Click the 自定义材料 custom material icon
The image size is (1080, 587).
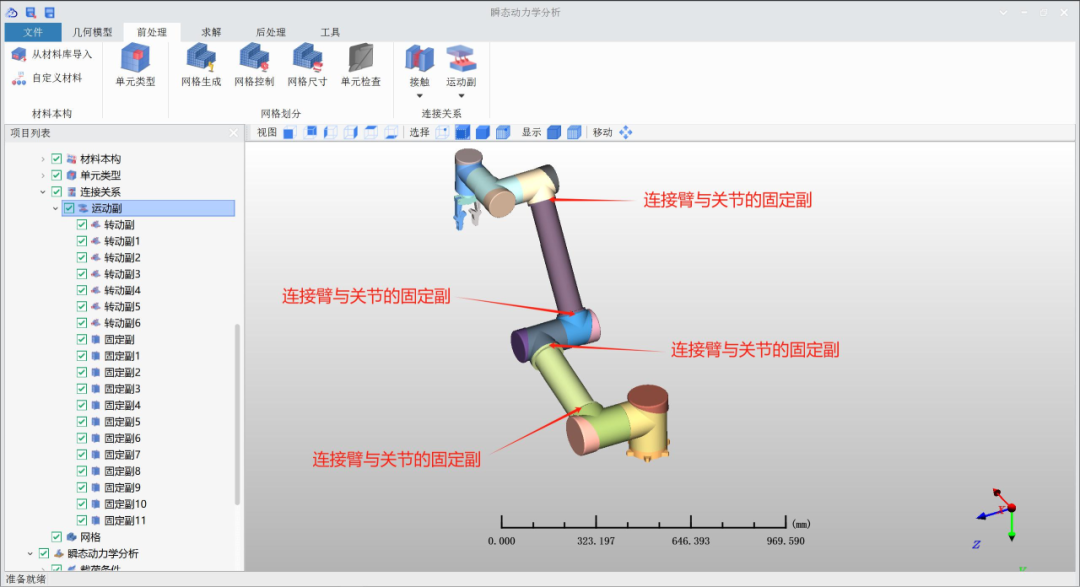coord(19,79)
